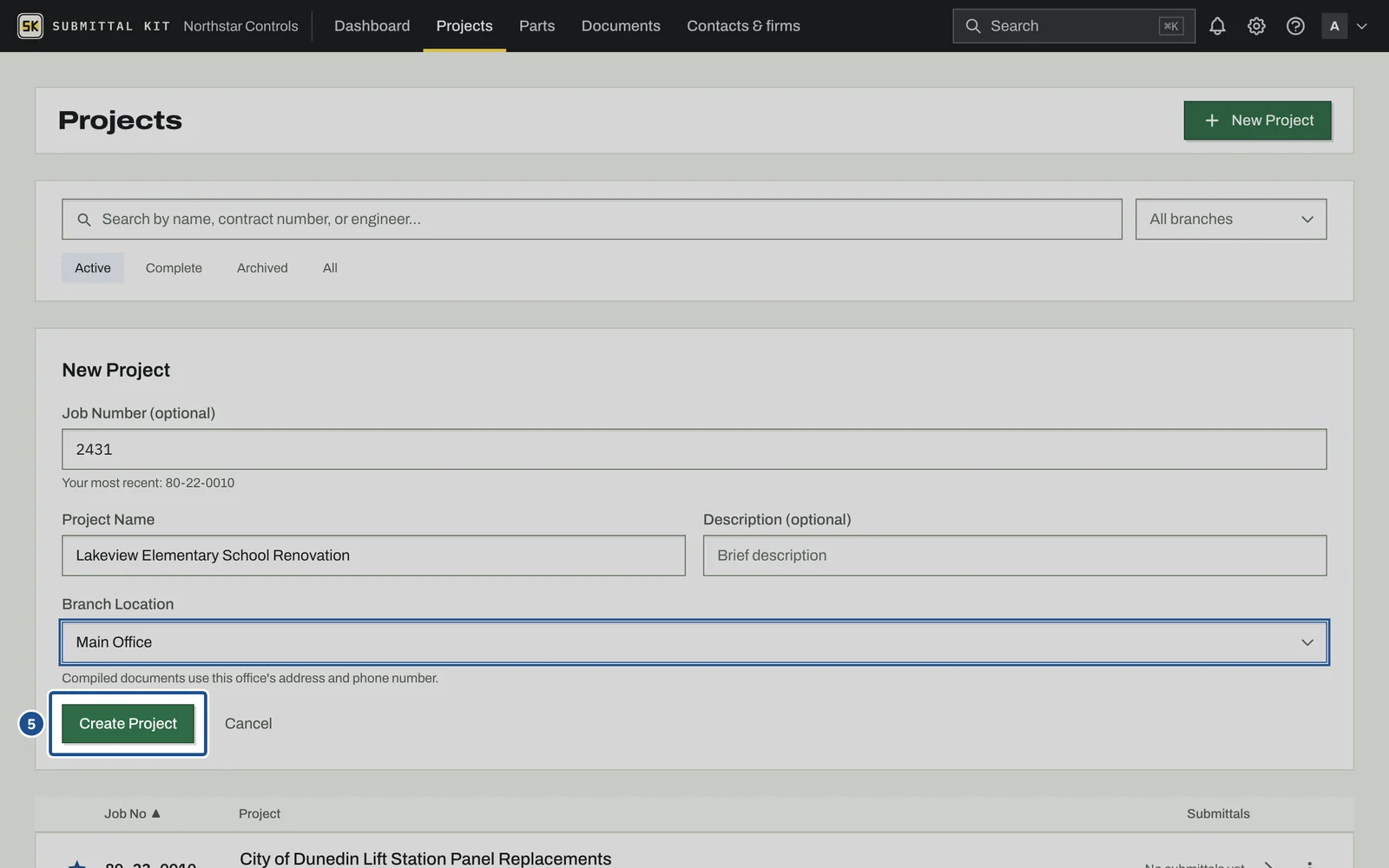Click the top bar Search field
The height and width of the screenshot is (868, 1389).
(1073, 26)
